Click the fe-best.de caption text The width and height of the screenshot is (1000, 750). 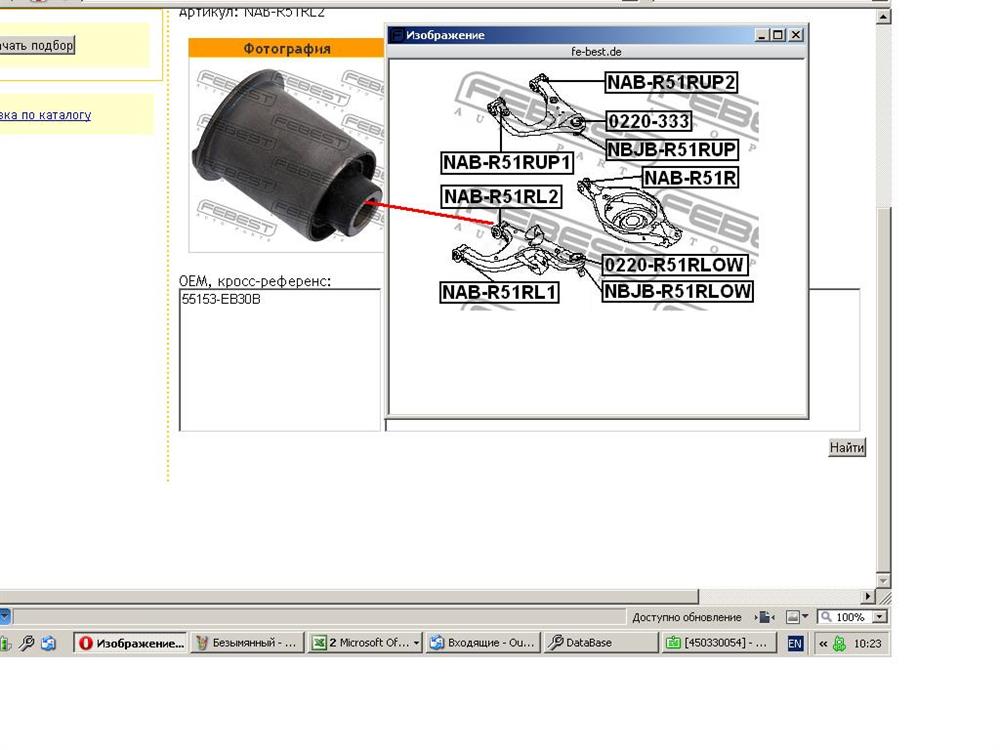[596, 52]
